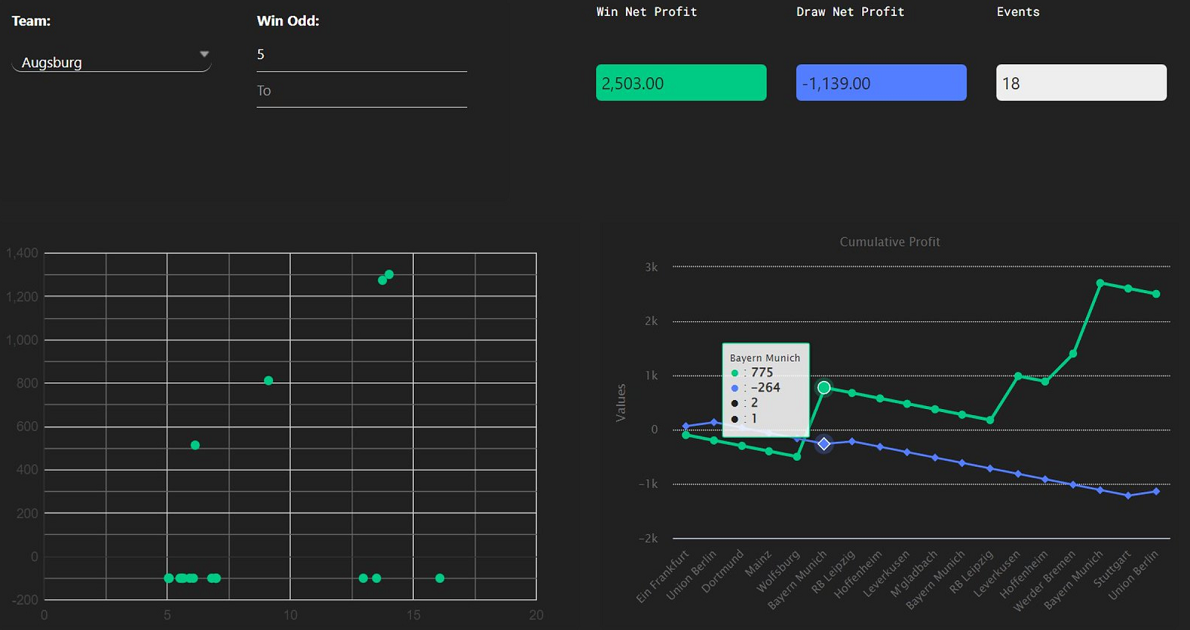Focus the Win Odd field containing 5
1190x630 pixels.
click(x=361, y=55)
